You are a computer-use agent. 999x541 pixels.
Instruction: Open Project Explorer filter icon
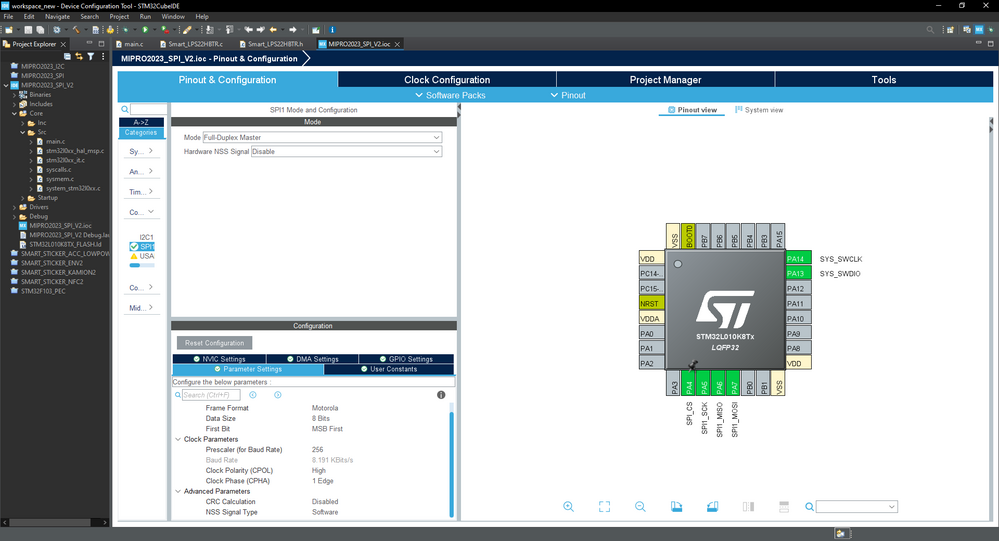tap(90, 57)
